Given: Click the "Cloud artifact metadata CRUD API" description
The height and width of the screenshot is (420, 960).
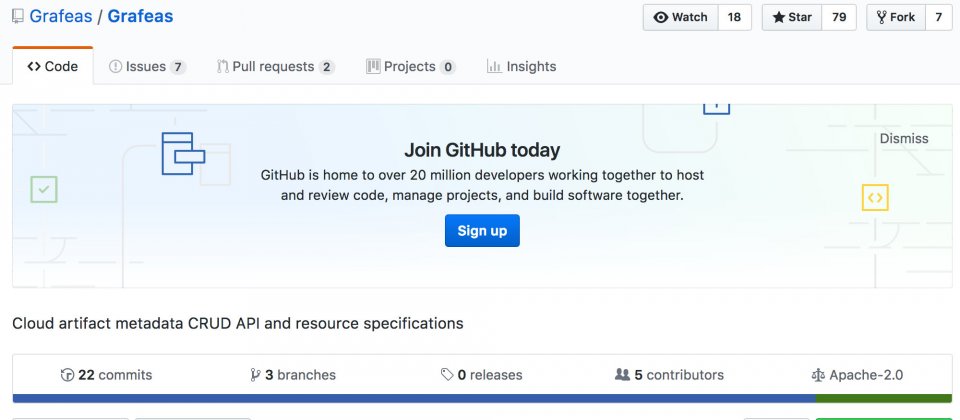Looking at the screenshot, I should 238,323.
